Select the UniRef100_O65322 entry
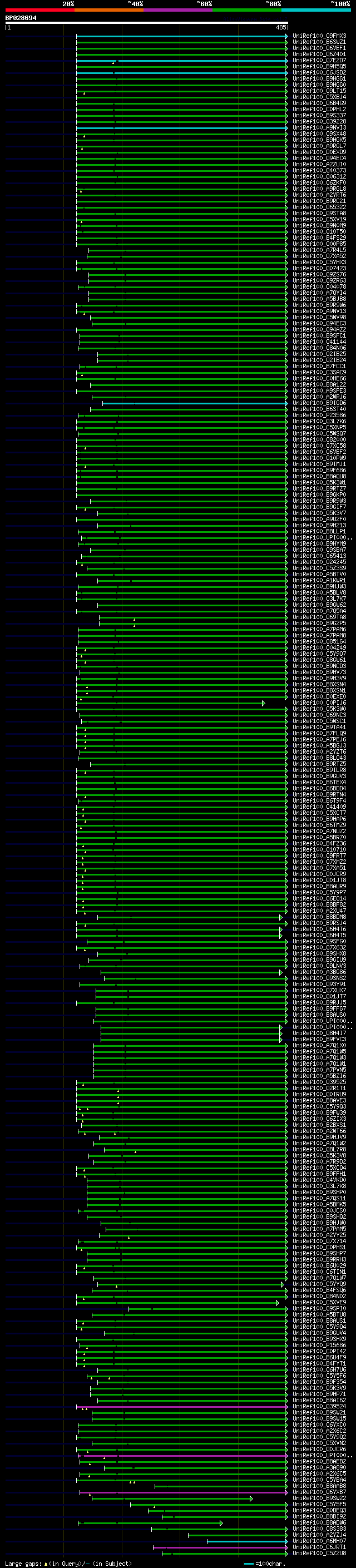 tap(319, 207)
